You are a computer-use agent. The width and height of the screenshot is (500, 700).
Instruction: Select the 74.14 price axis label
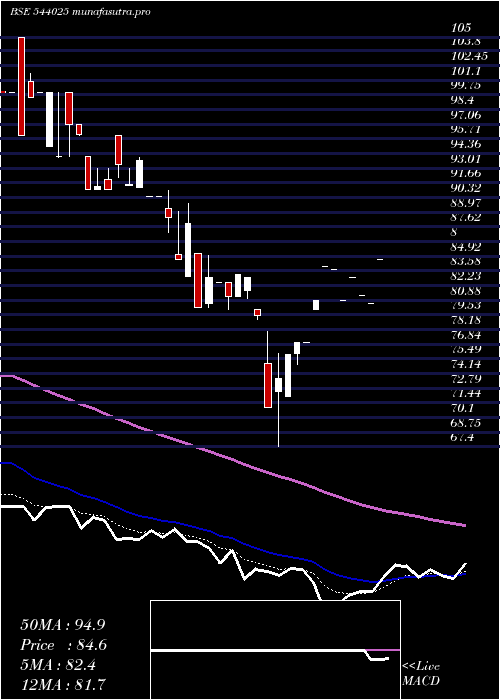coord(466,364)
